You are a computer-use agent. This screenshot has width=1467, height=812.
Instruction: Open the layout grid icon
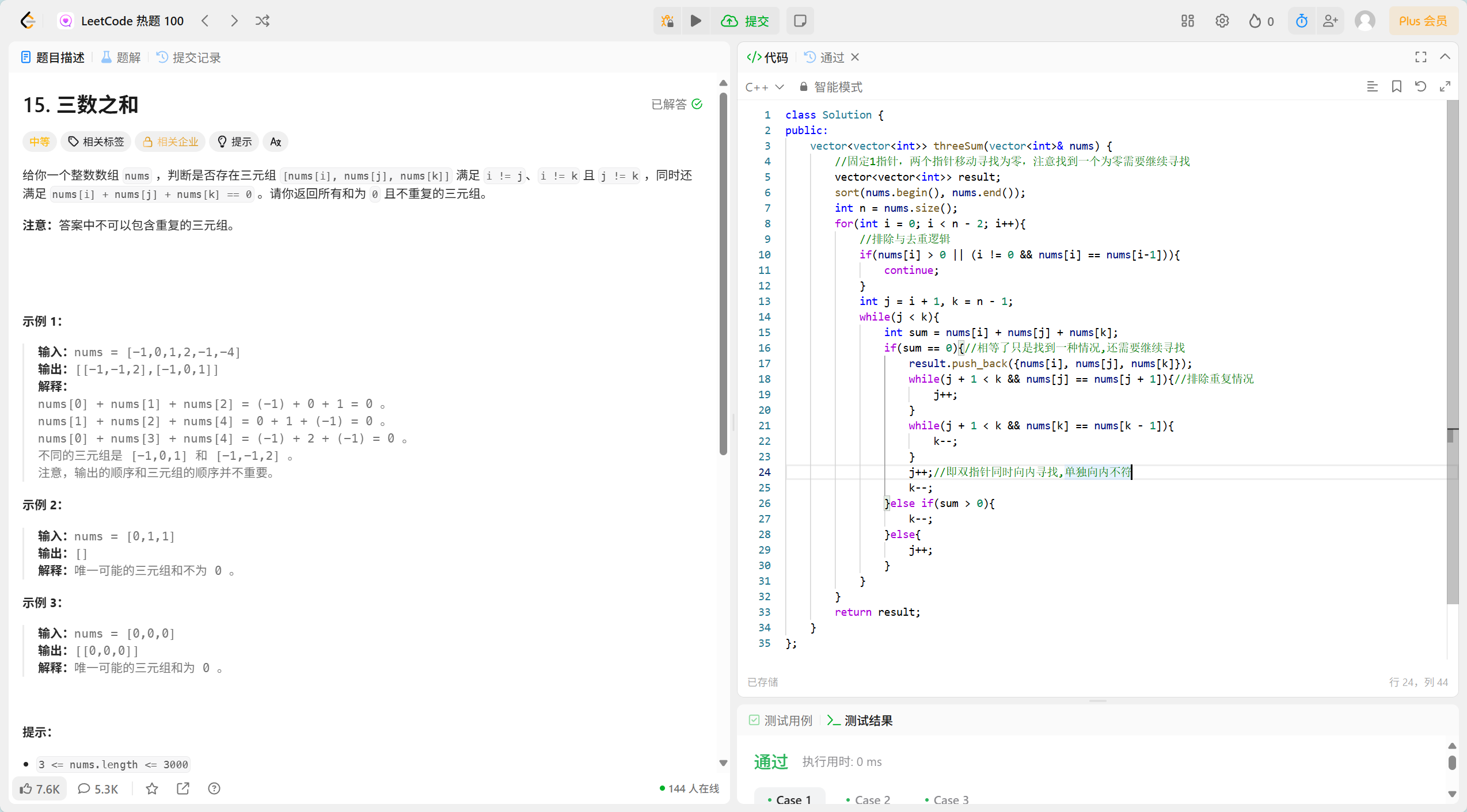pyautogui.click(x=1187, y=21)
